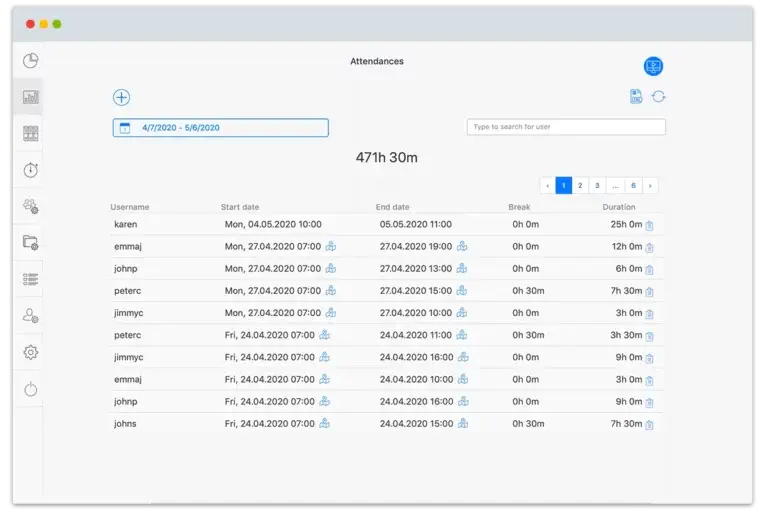The width and height of the screenshot is (768, 512).
Task: Add a new attendance with plus icon
Action: pos(121,98)
